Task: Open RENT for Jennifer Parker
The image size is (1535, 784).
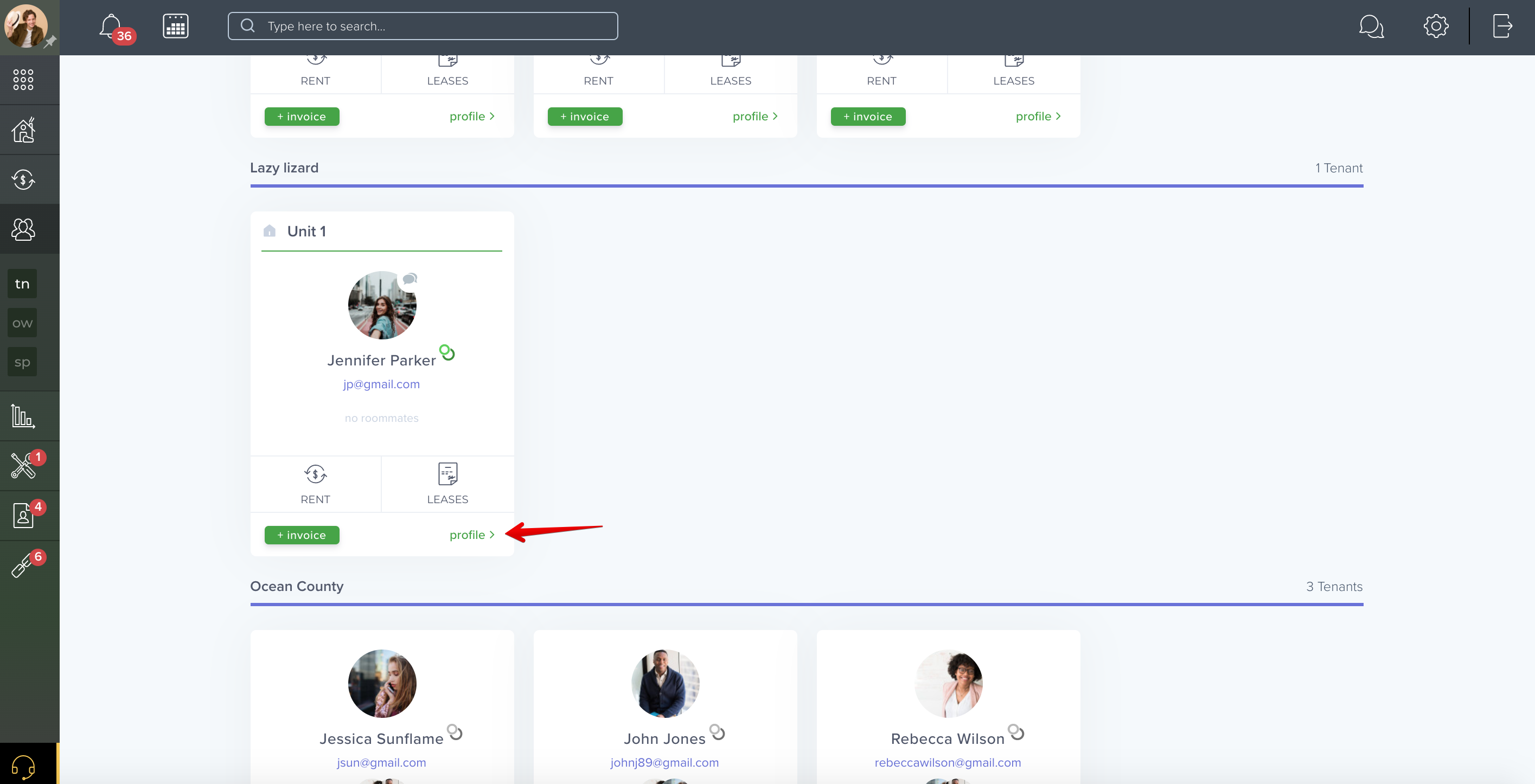Action: click(315, 484)
